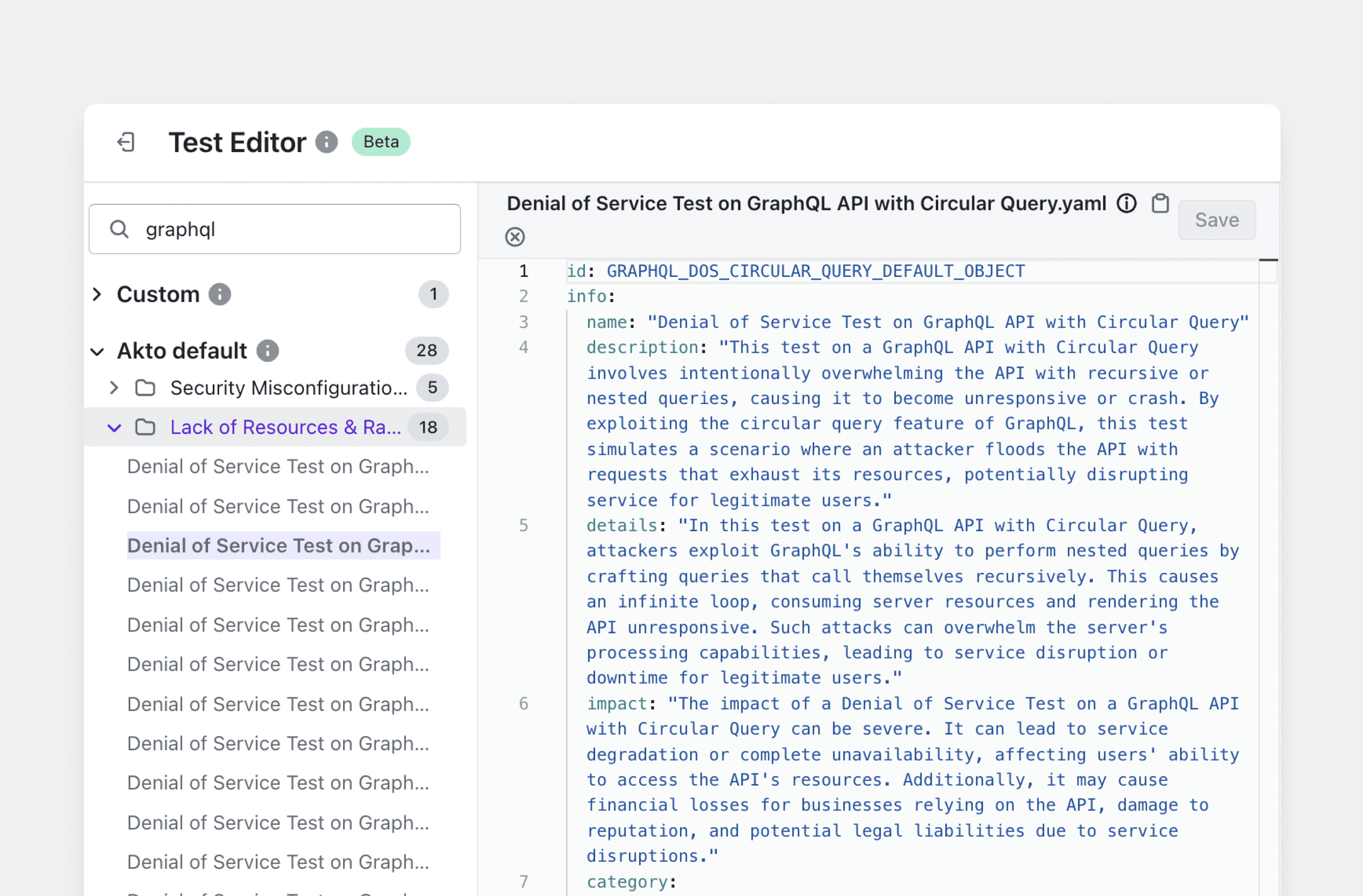Click the Security Misconfiguration folder icon

click(145, 388)
